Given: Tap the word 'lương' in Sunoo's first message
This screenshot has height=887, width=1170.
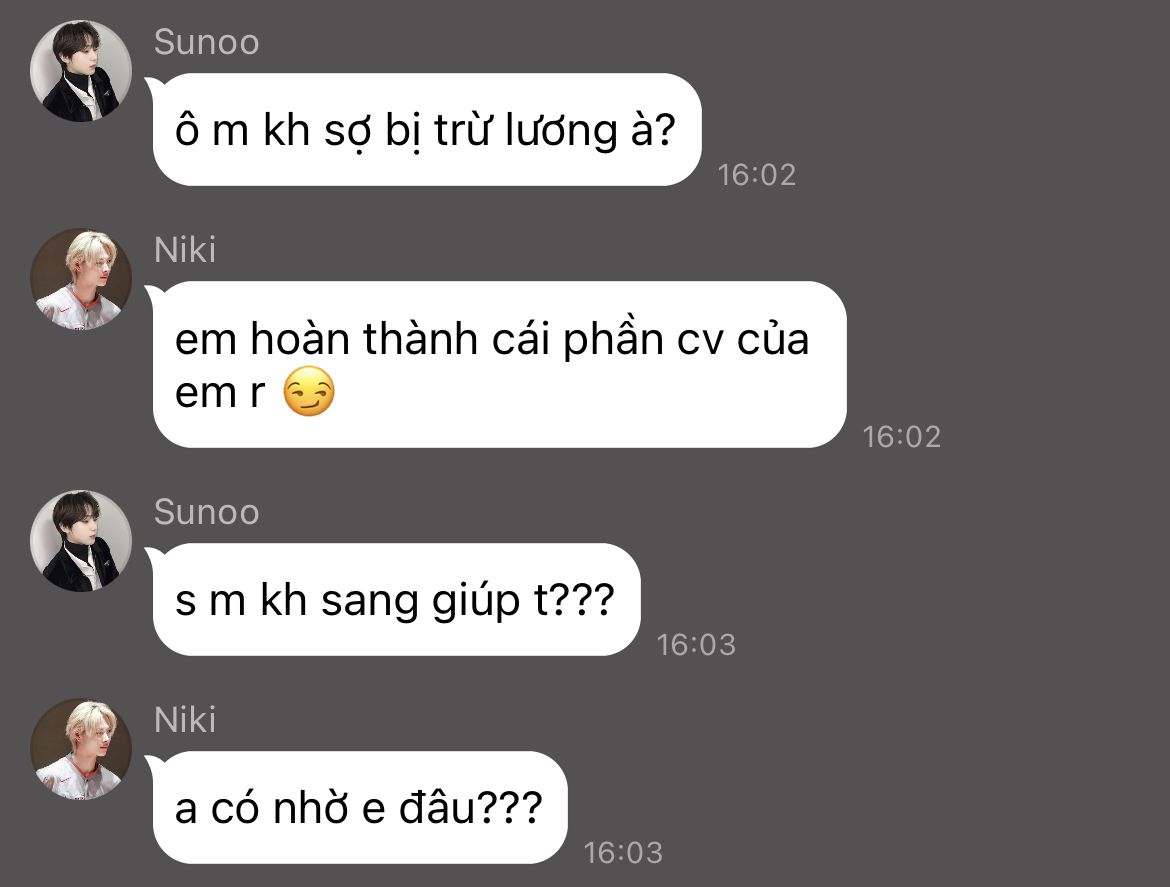Looking at the screenshot, I should coord(561,131).
